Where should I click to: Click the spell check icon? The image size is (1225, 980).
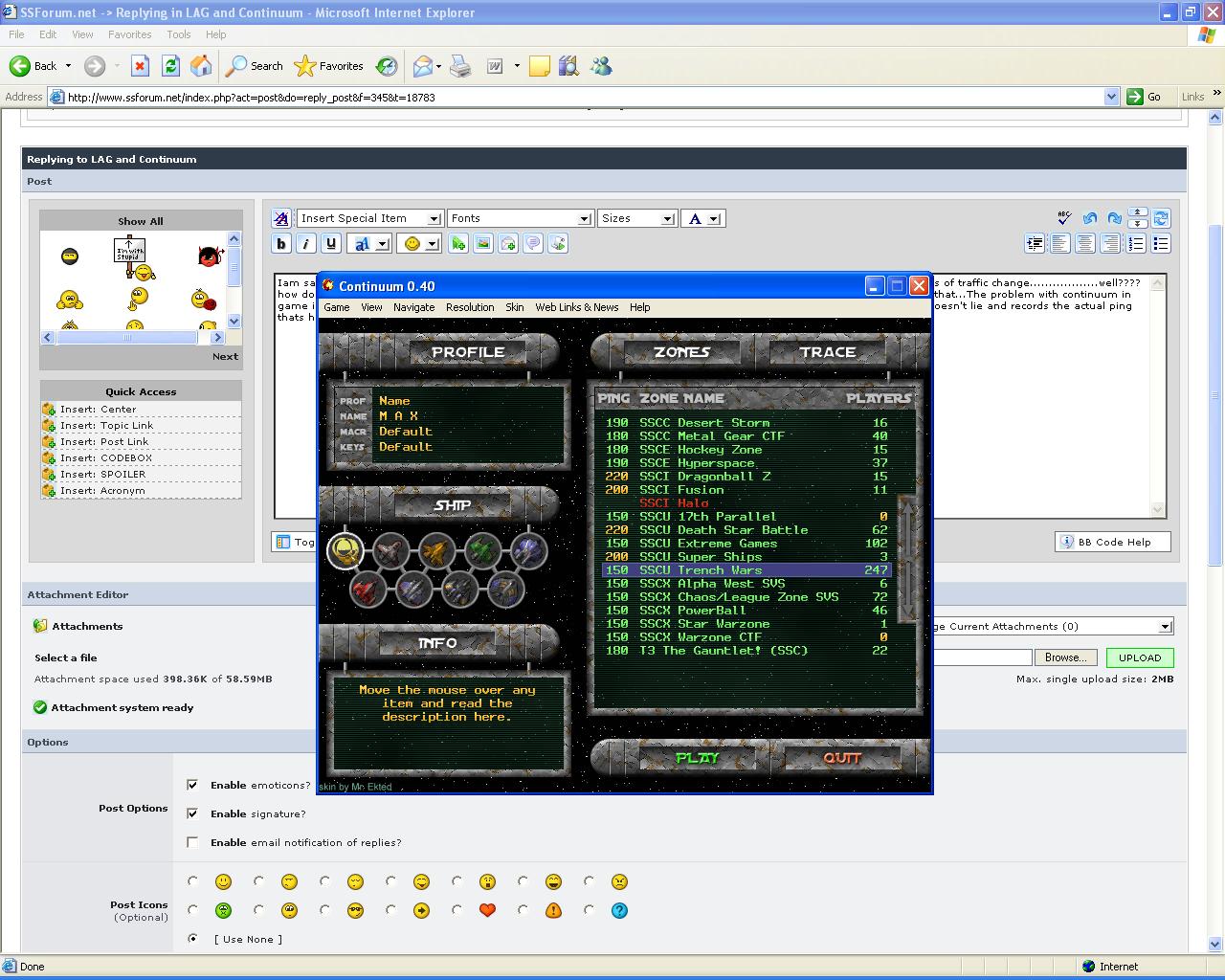point(1063,219)
